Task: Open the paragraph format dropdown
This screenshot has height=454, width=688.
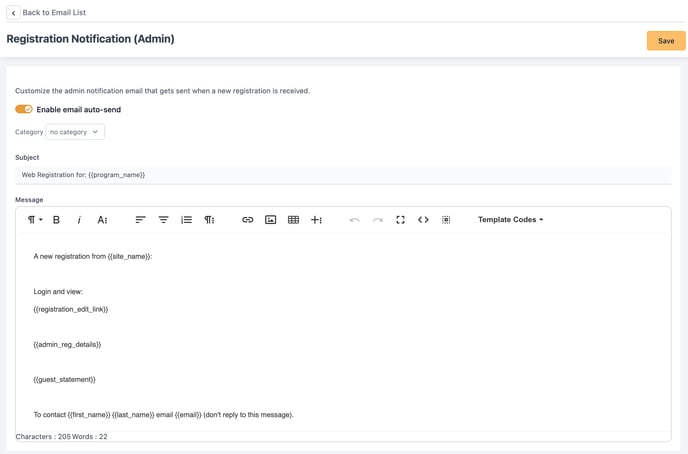Action: pyautogui.click(x=34, y=220)
